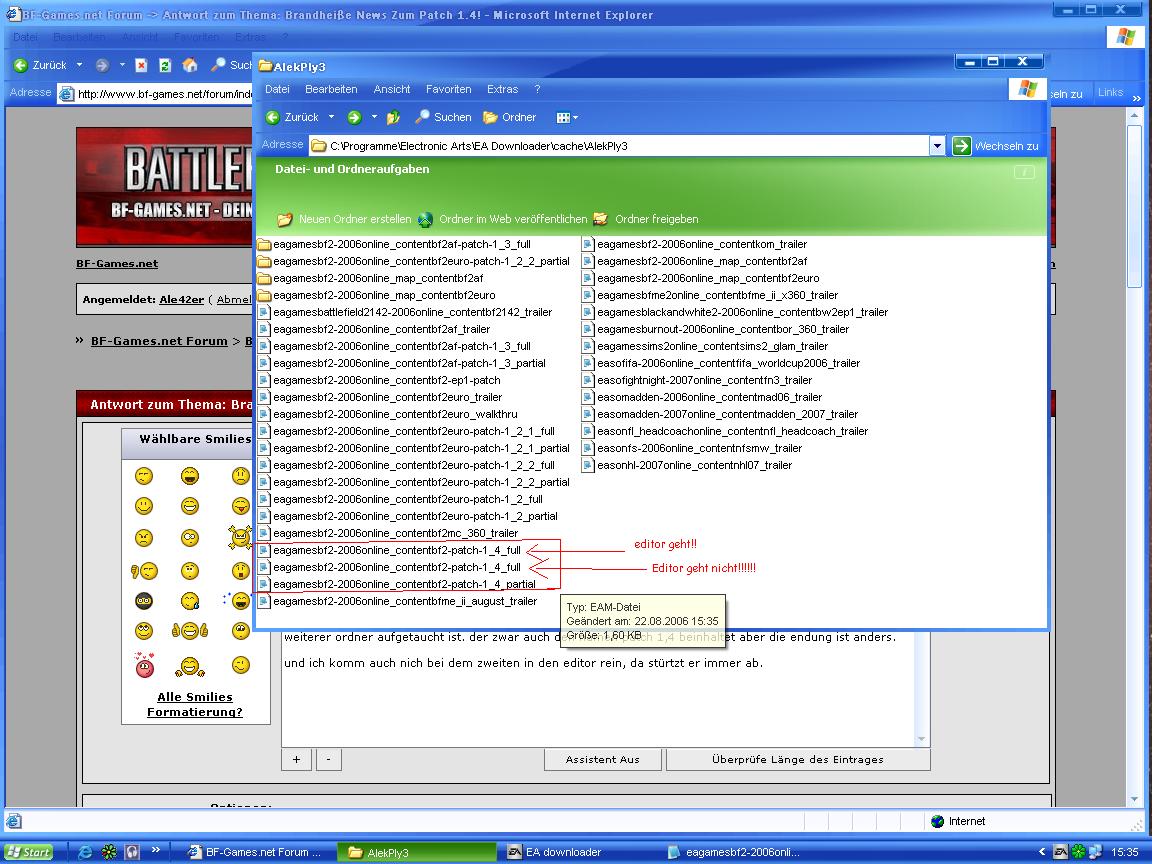Open Extras menu in AlekPly3
Screen dimensions: 1152x864
point(503,89)
